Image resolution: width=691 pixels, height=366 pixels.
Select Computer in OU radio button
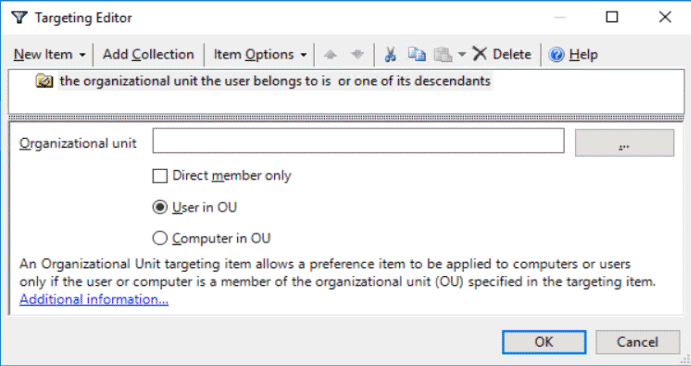tap(160, 238)
